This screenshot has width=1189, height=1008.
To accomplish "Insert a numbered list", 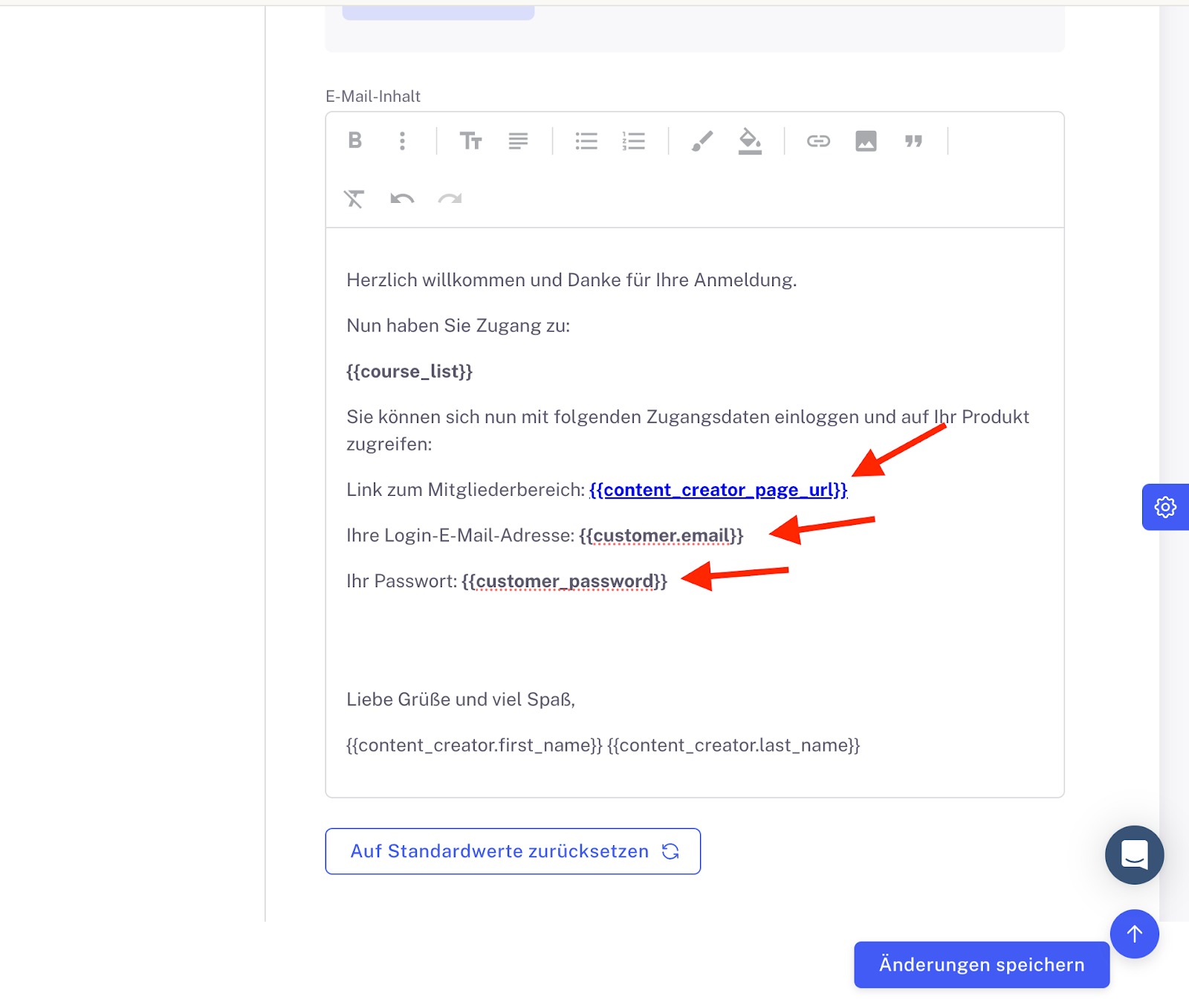I will click(x=634, y=140).
